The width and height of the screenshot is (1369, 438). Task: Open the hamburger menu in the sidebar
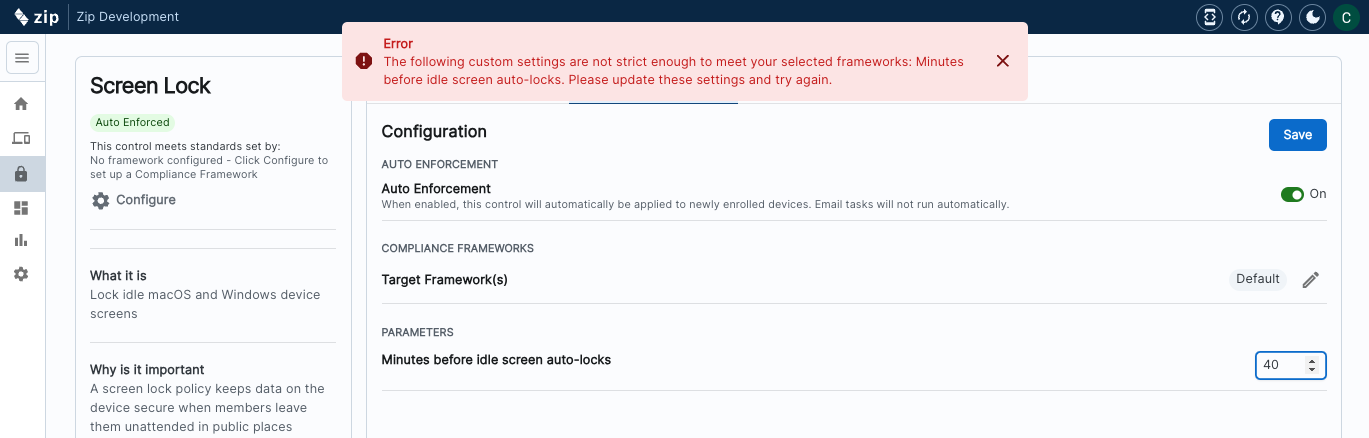[22, 58]
